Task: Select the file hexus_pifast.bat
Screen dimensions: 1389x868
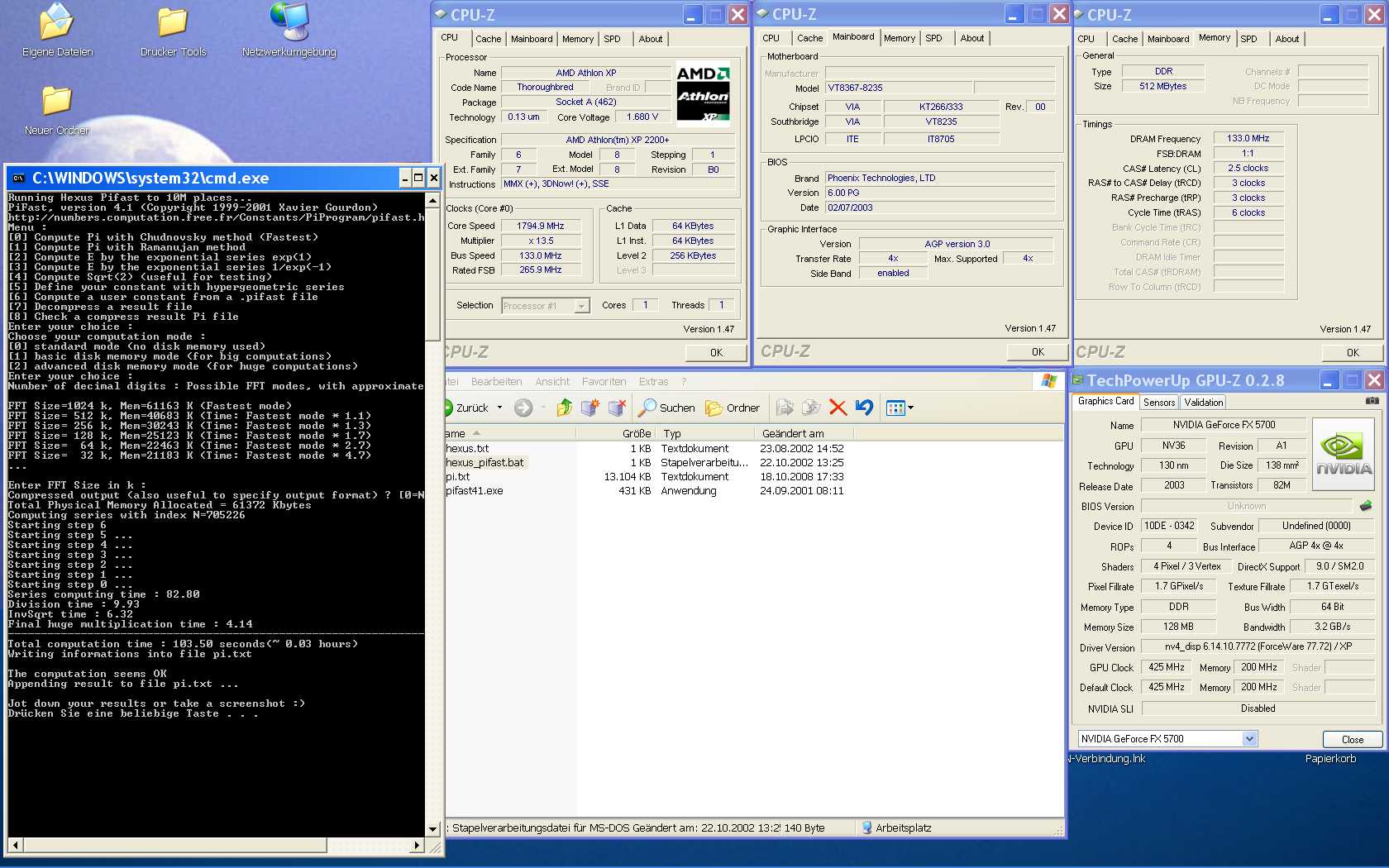Action: coord(484,463)
